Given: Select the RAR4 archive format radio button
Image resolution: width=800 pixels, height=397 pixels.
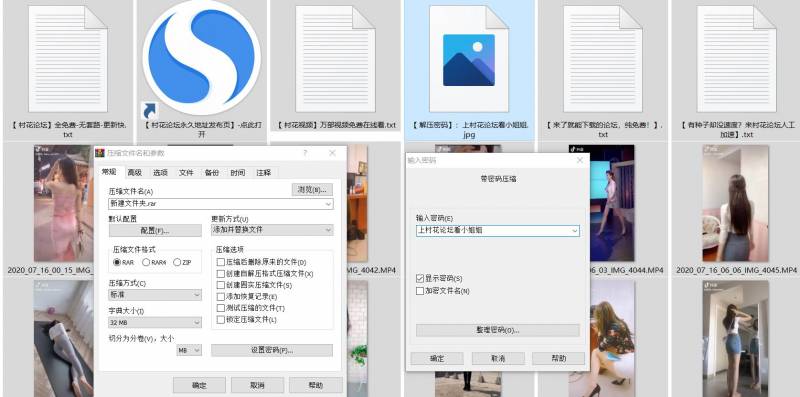Looking at the screenshot, I should [x=146, y=262].
